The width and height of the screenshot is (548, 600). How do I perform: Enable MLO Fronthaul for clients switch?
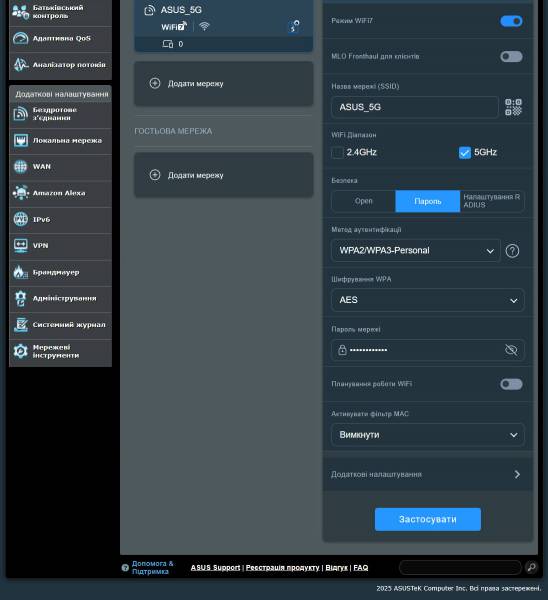tap(511, 57)
